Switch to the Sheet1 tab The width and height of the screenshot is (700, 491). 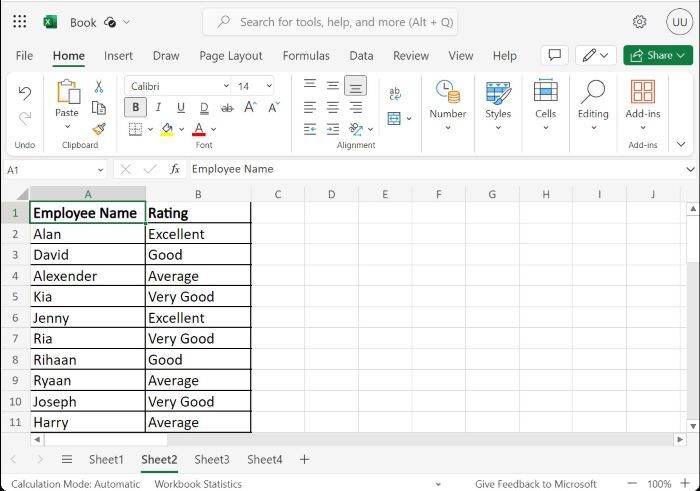point(106,459)
